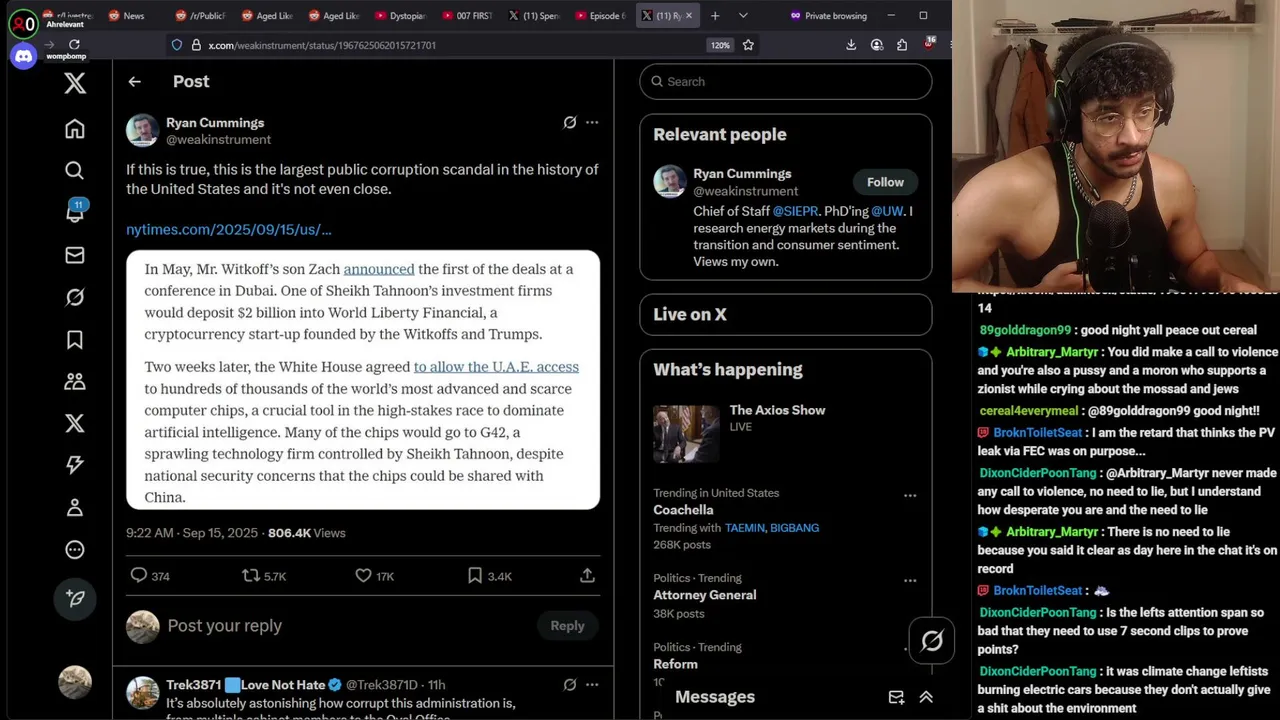Open the Coachella trending topic
This screenshot has width=1280, height=720.
[x=683, y=510]
